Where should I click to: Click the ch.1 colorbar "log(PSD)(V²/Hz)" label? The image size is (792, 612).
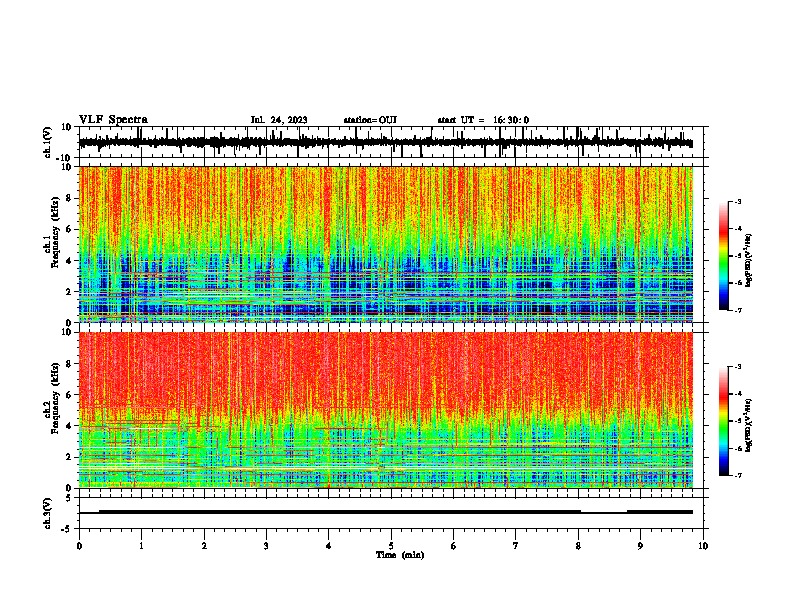click(x=748, y=260)
